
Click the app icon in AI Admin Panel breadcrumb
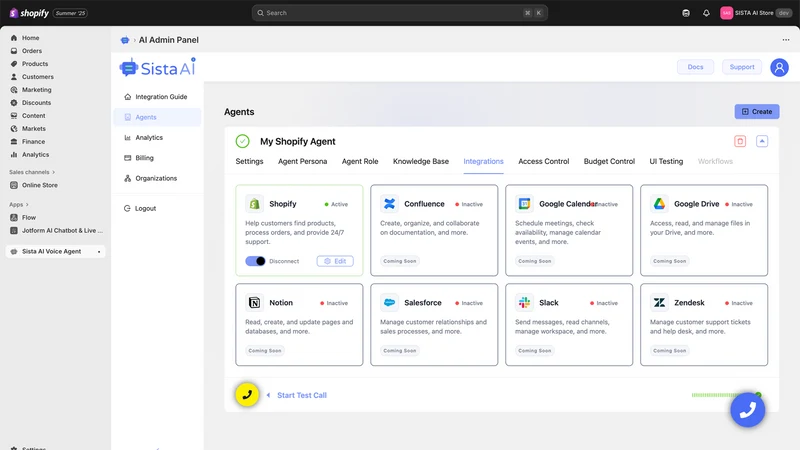124,40
